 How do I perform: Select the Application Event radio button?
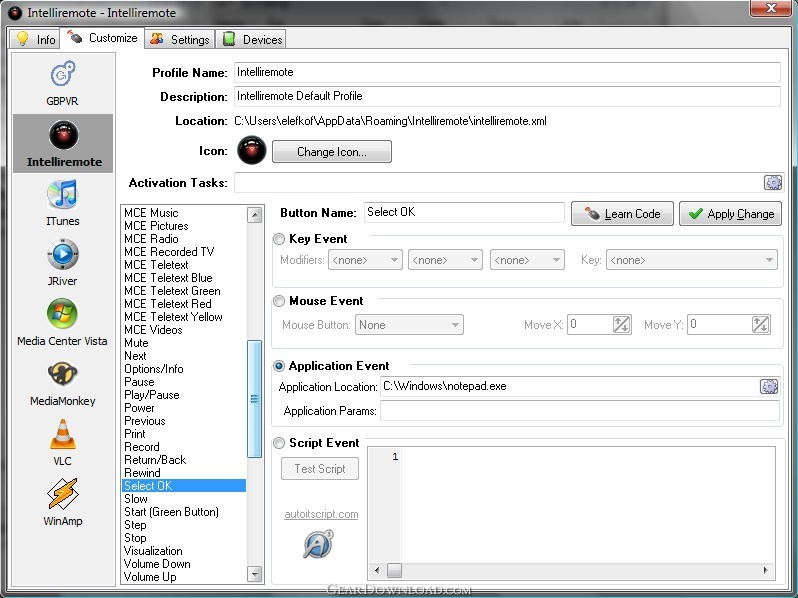point(279,366)
